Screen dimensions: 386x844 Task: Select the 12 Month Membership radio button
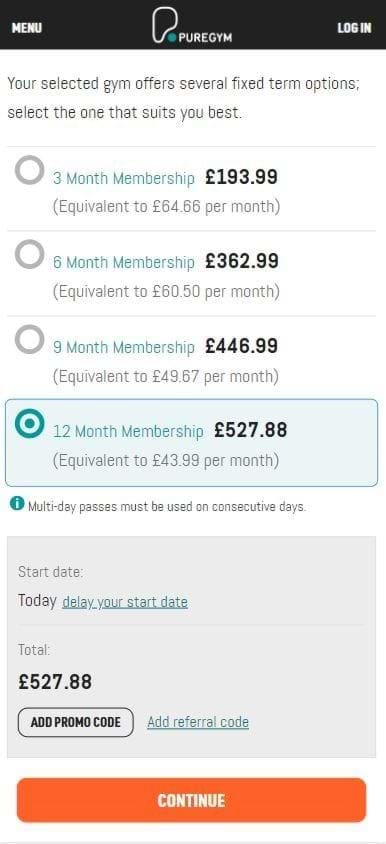click(29, 424)
